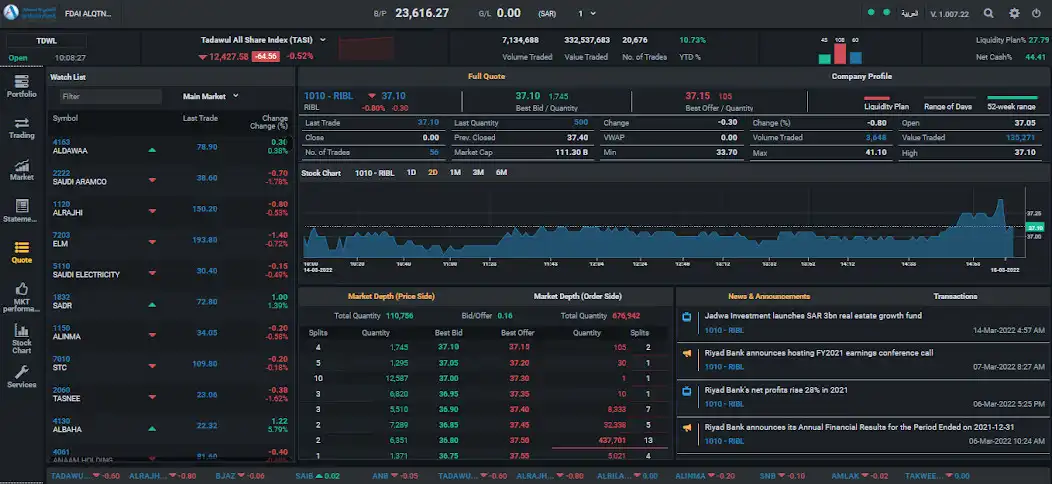The height and width of the screenshot is (484, 1052).
Task: Click best offer 37.50 in market depth
Action: [519, 440]
